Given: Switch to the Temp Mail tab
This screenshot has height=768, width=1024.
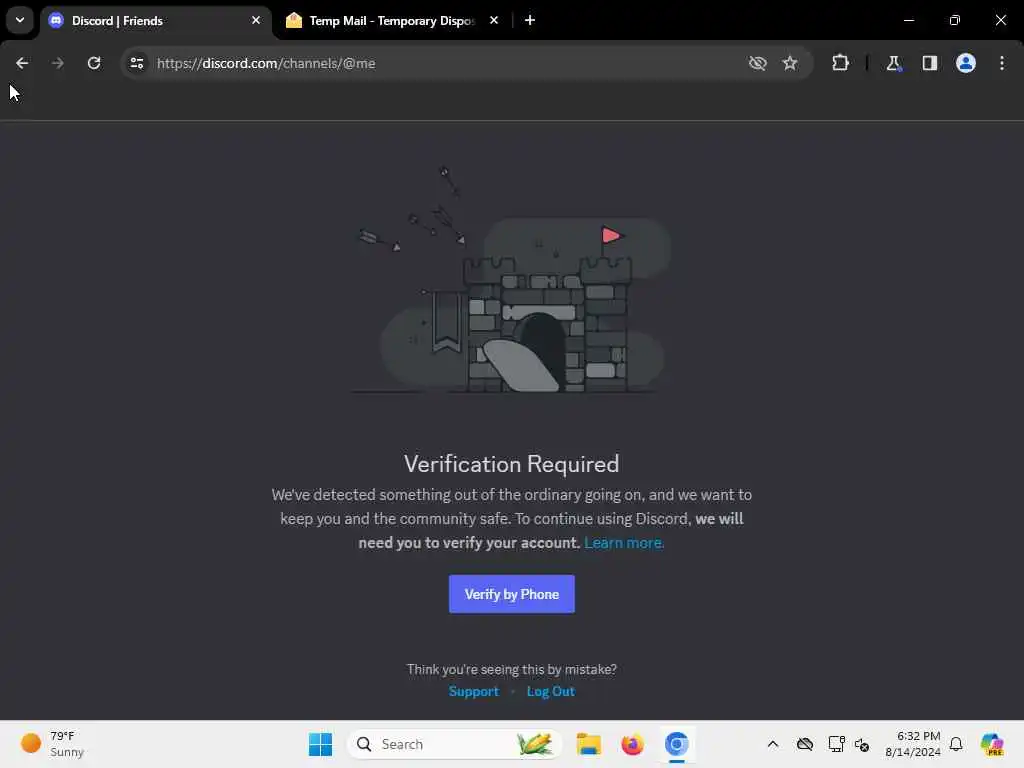Looking at the screenshot, I should point(392,21).
